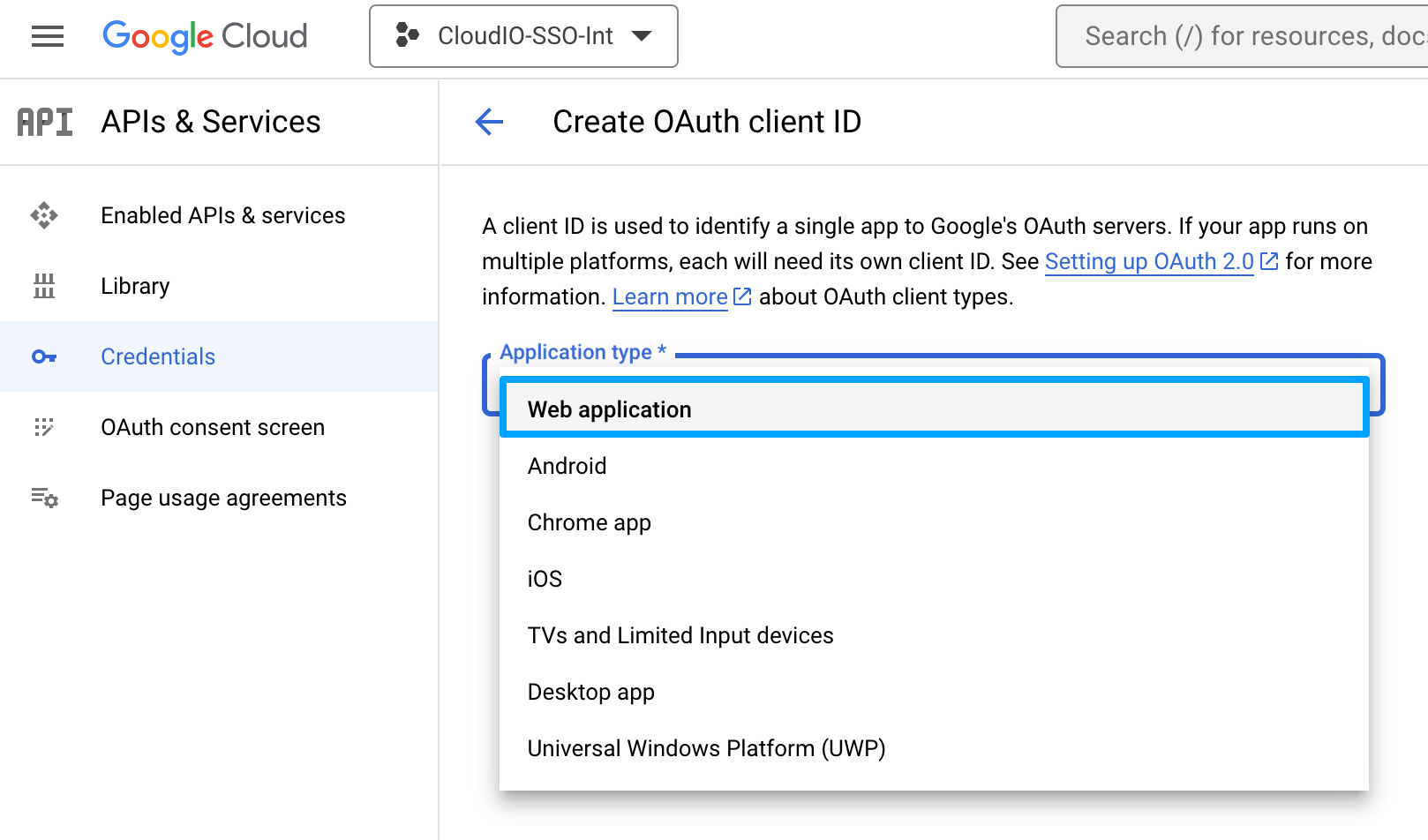Click the API icon beside APIs & Services
Viewport: 1428px width, 840px height.
pos(45,122)
